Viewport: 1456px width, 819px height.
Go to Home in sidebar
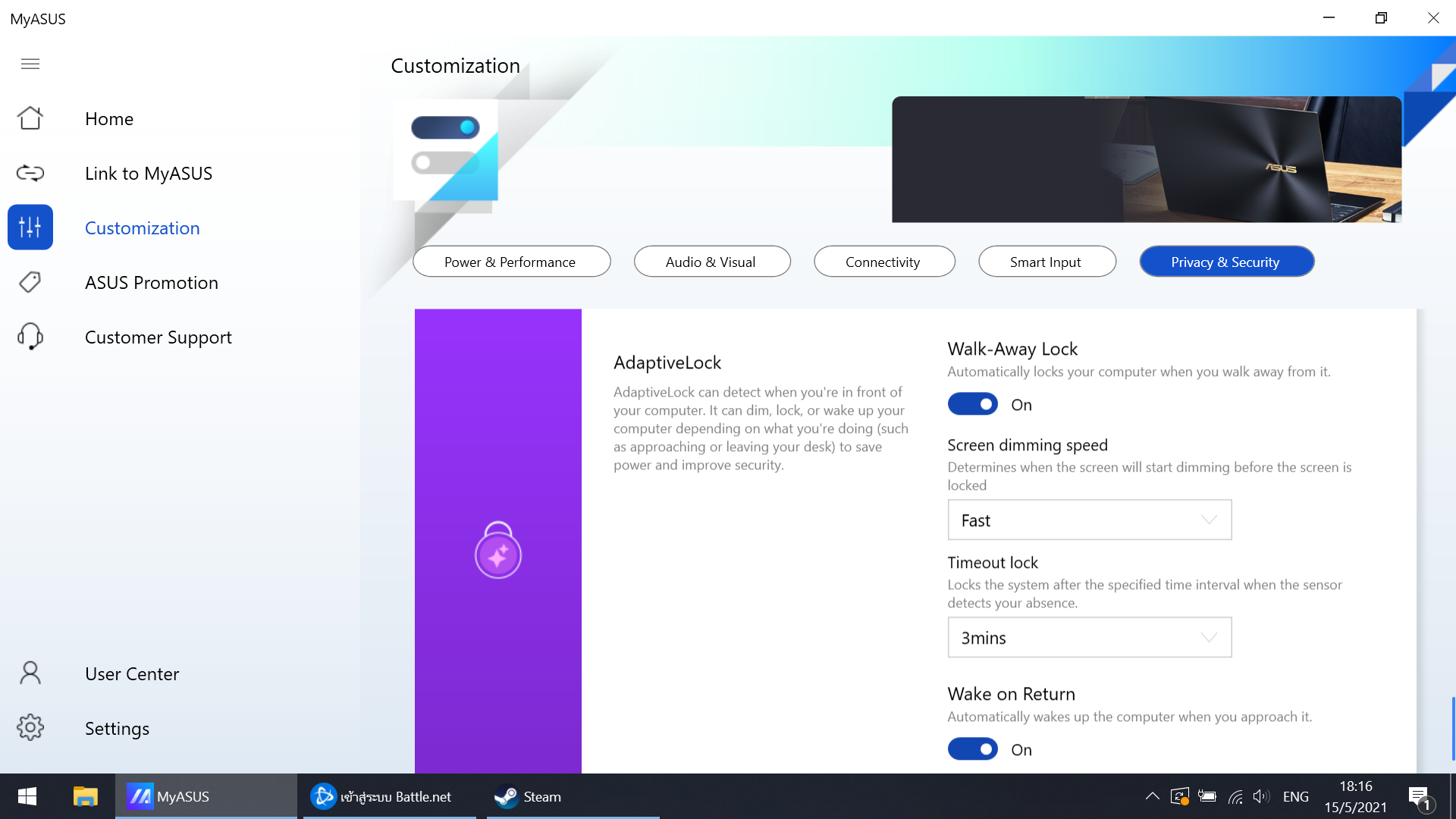pyautogui.click(x=109, y=119)
